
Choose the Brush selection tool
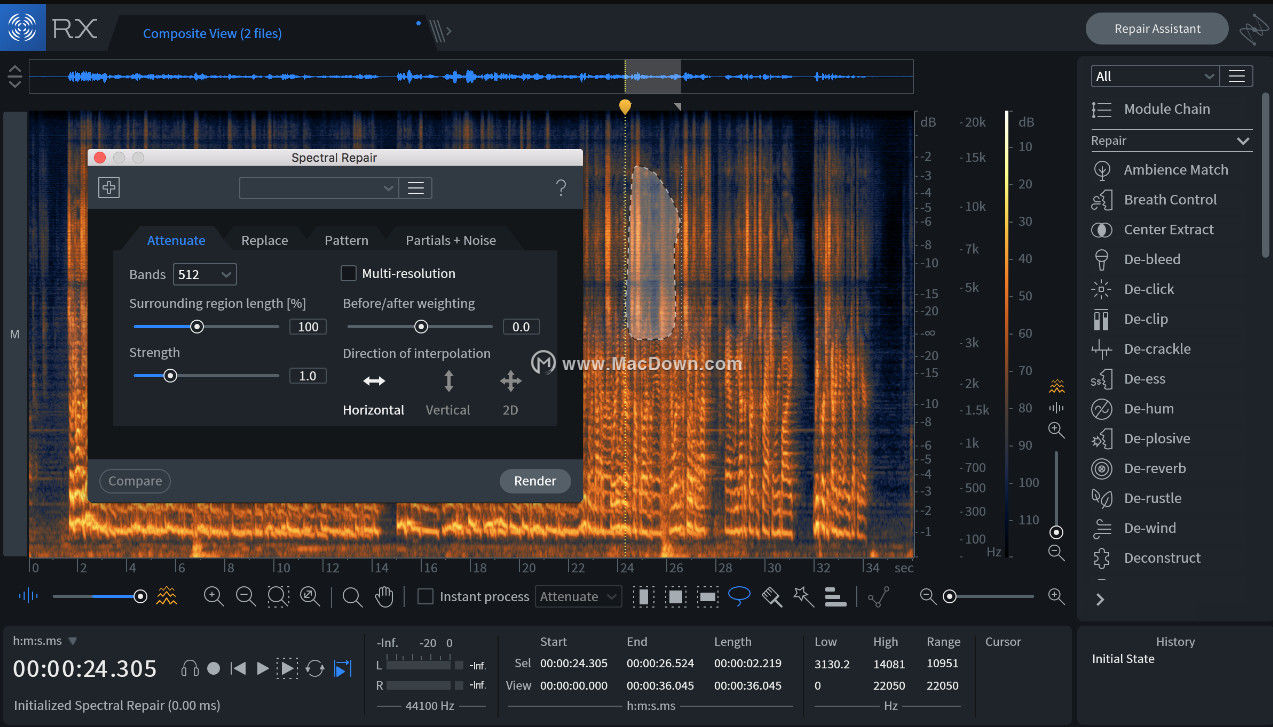(x=771, y=596)
